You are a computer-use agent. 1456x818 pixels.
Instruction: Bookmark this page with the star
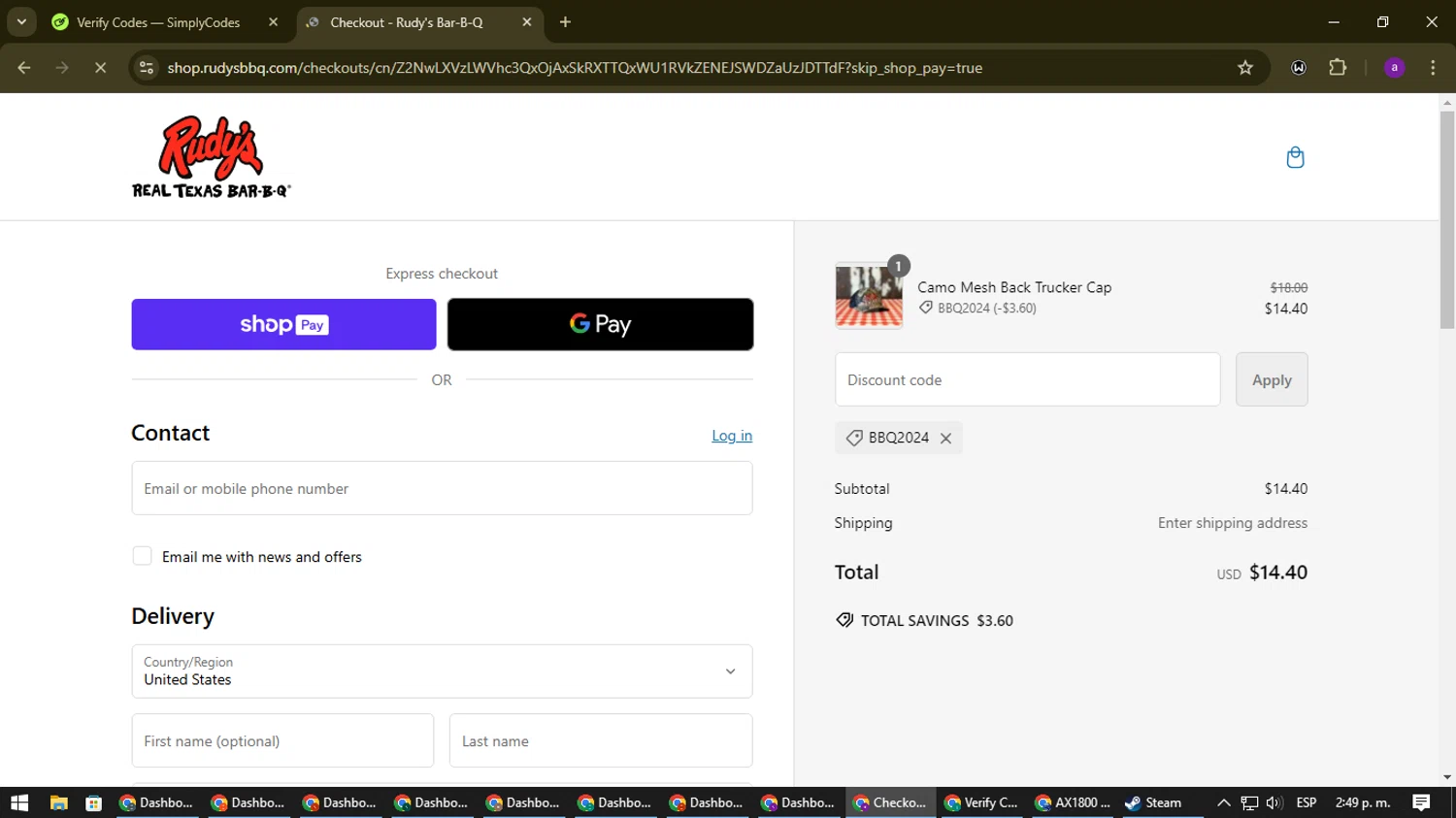coord(1245,68)
